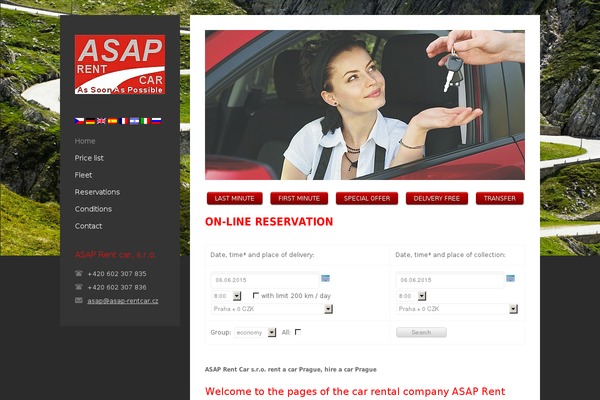Select the German flag language
This screenshot has height=400, width=600.
[90, 121]
